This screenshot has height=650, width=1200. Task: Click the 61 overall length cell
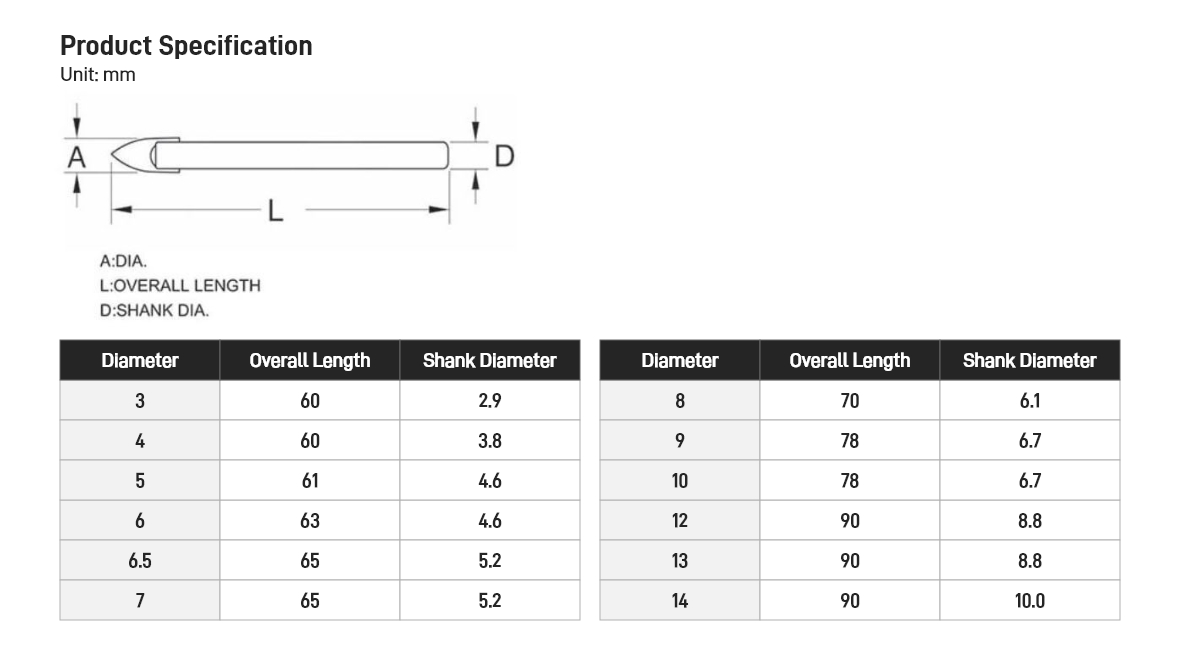(x=310, y=481)
